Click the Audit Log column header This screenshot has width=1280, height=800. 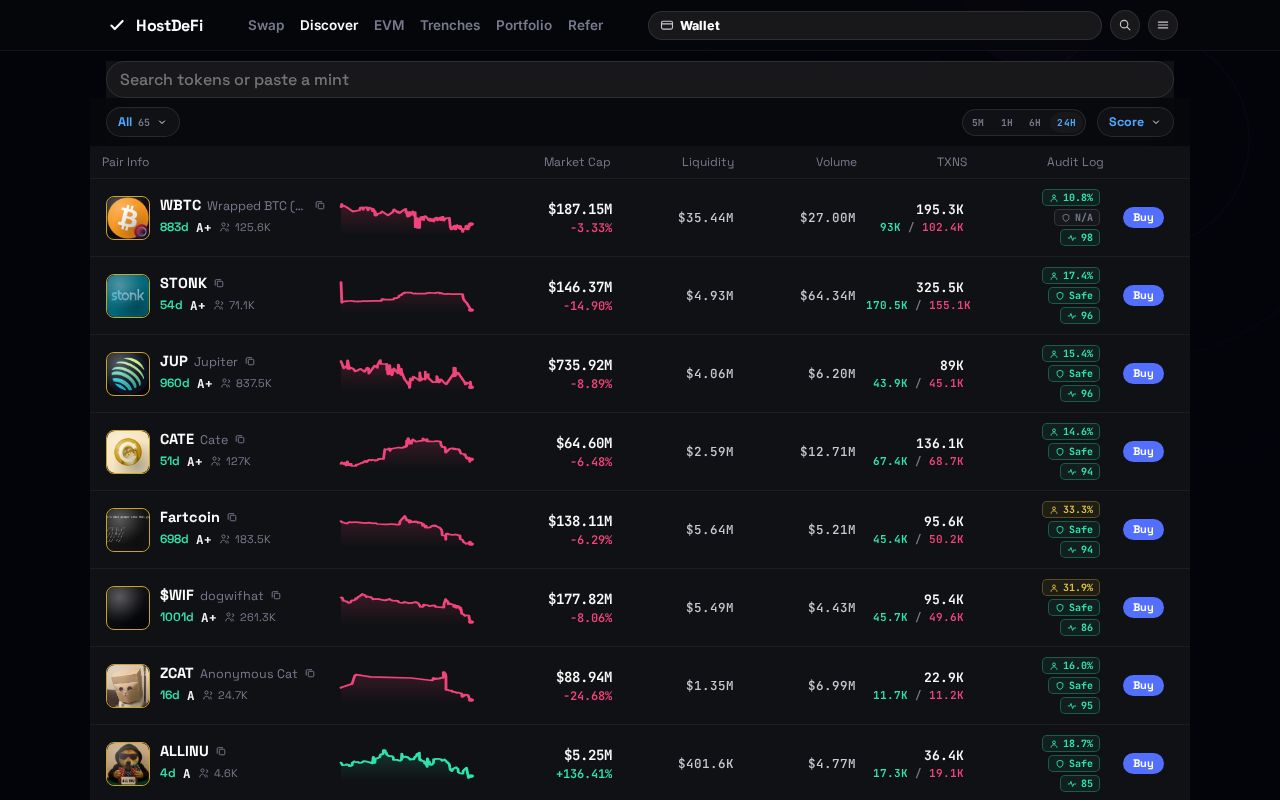(x=1075, y=162)
